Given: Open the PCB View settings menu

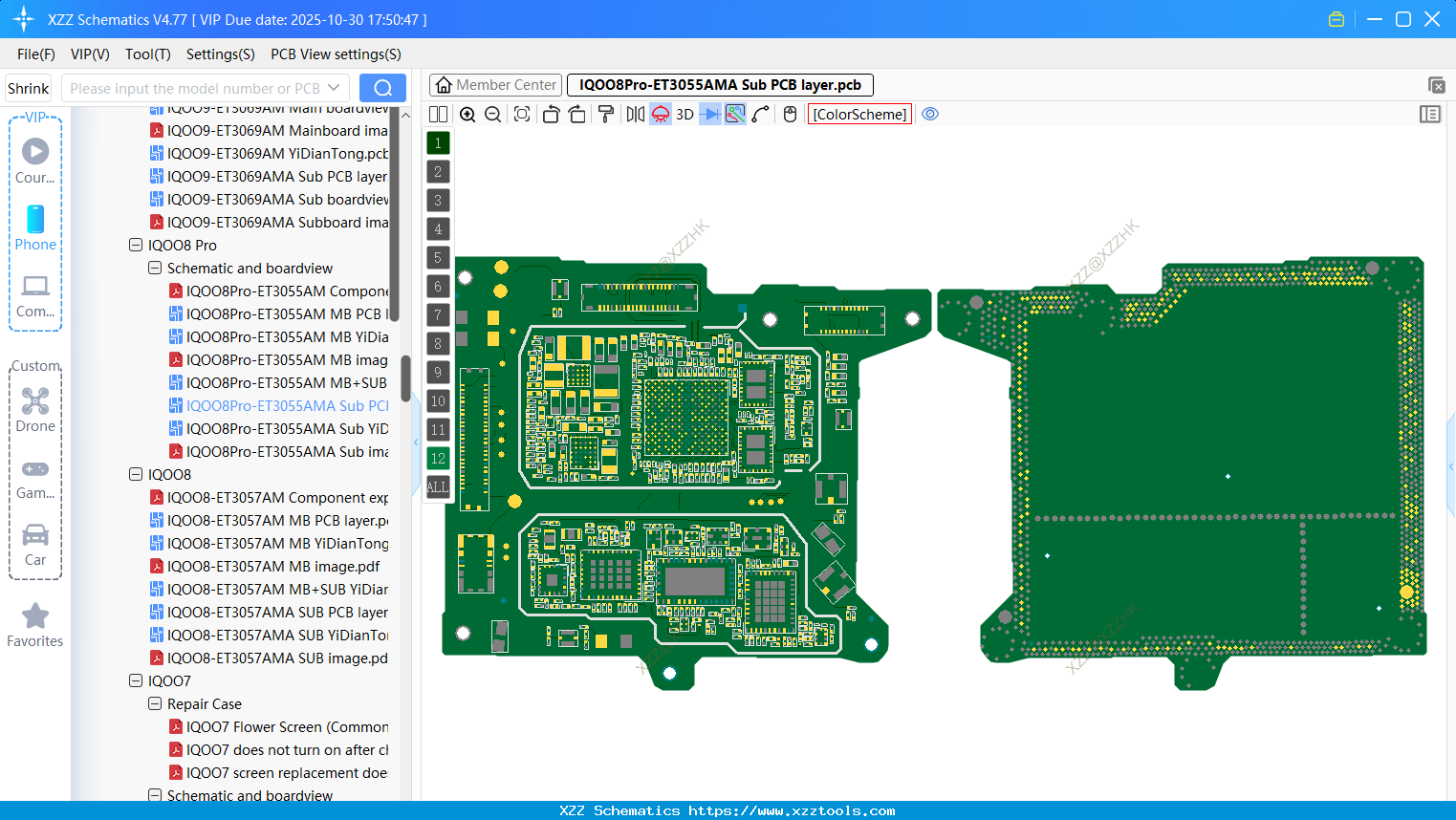Looking at the screenshot, I should (x=335, y=54).
